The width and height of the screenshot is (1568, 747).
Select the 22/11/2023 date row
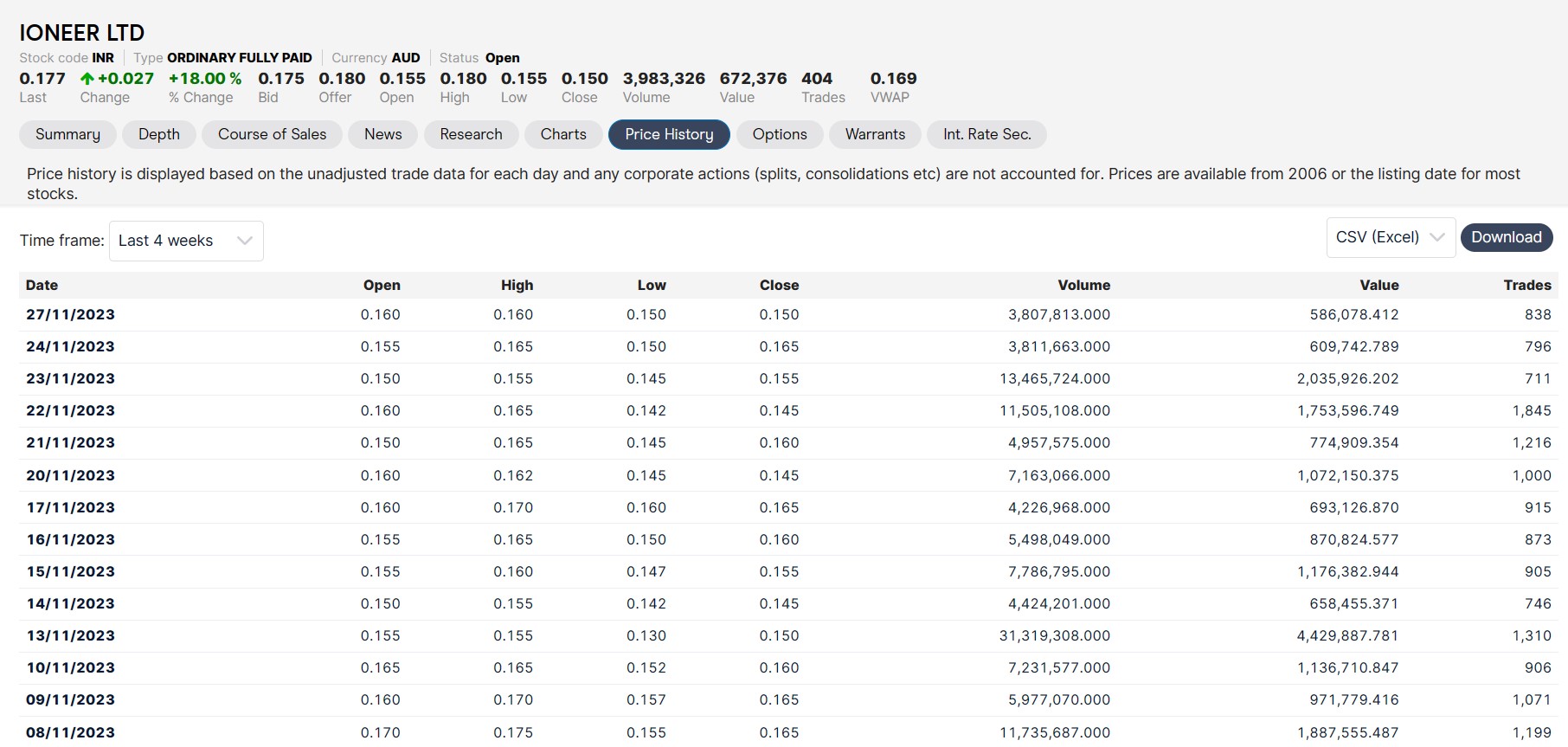pos(788,410)
